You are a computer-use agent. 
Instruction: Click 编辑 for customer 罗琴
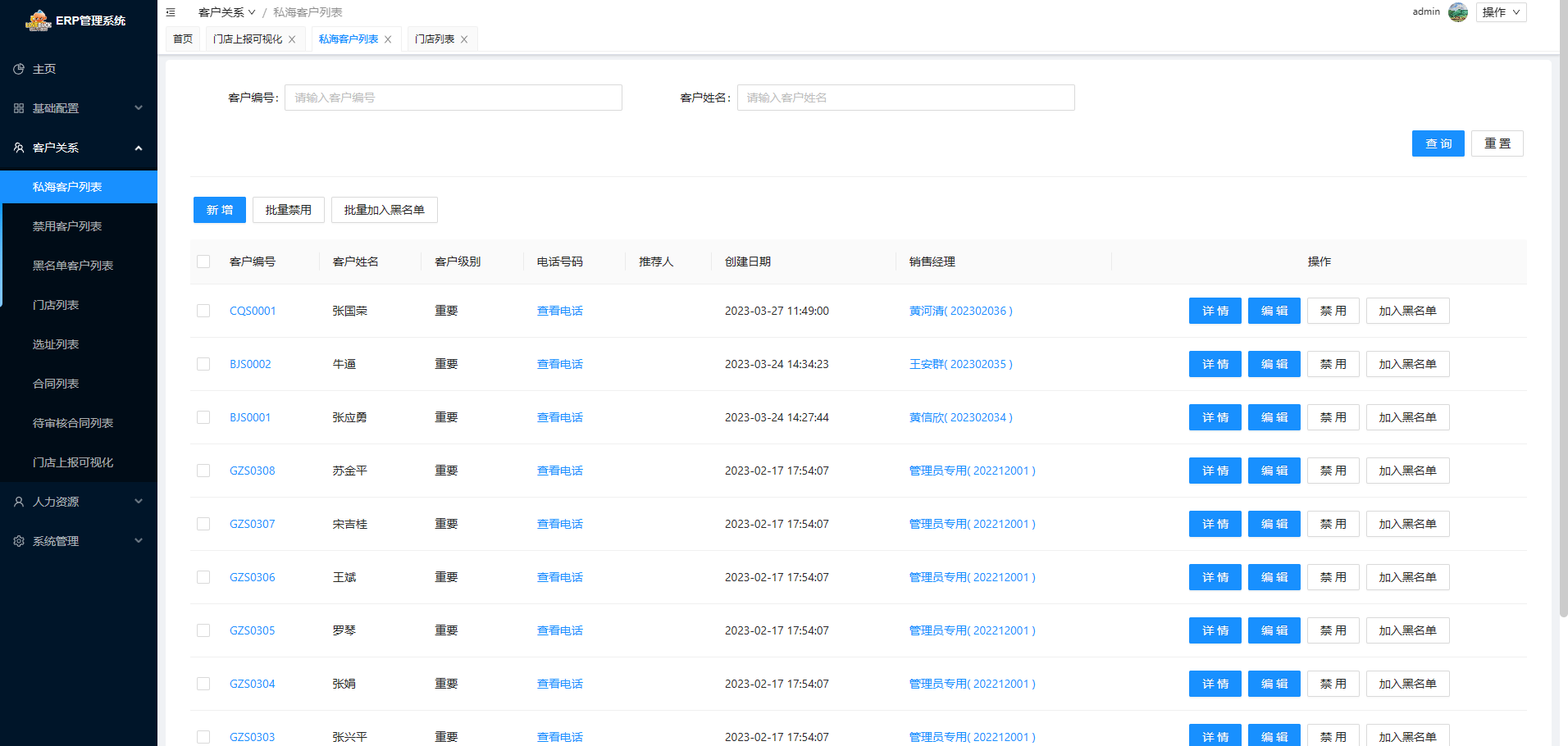tap(1274, 630)
